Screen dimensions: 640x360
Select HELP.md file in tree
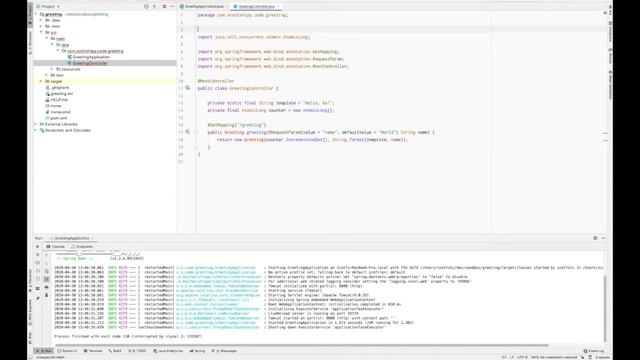coord(59,100)
